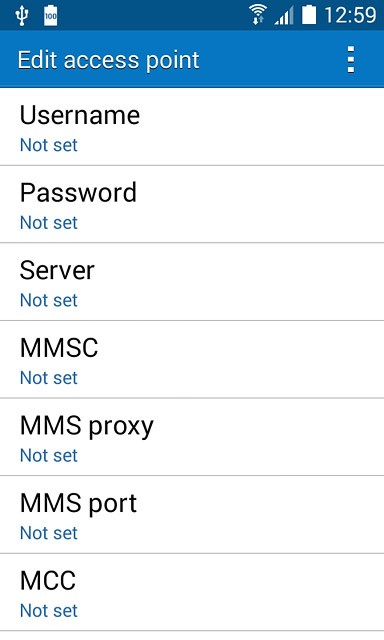
Task: Open the MMSC setting
Action: point(192,360)
